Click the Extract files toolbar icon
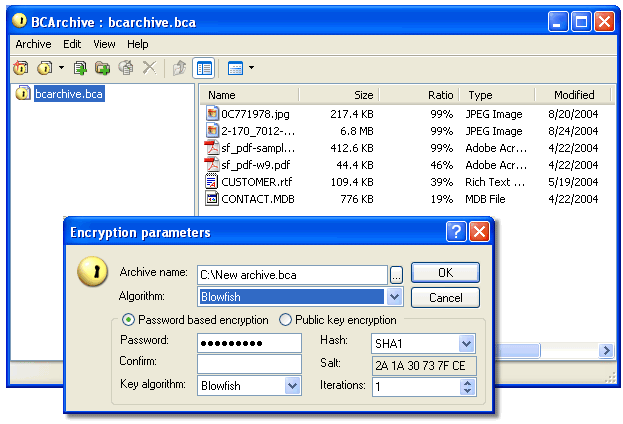 (126, 68)
